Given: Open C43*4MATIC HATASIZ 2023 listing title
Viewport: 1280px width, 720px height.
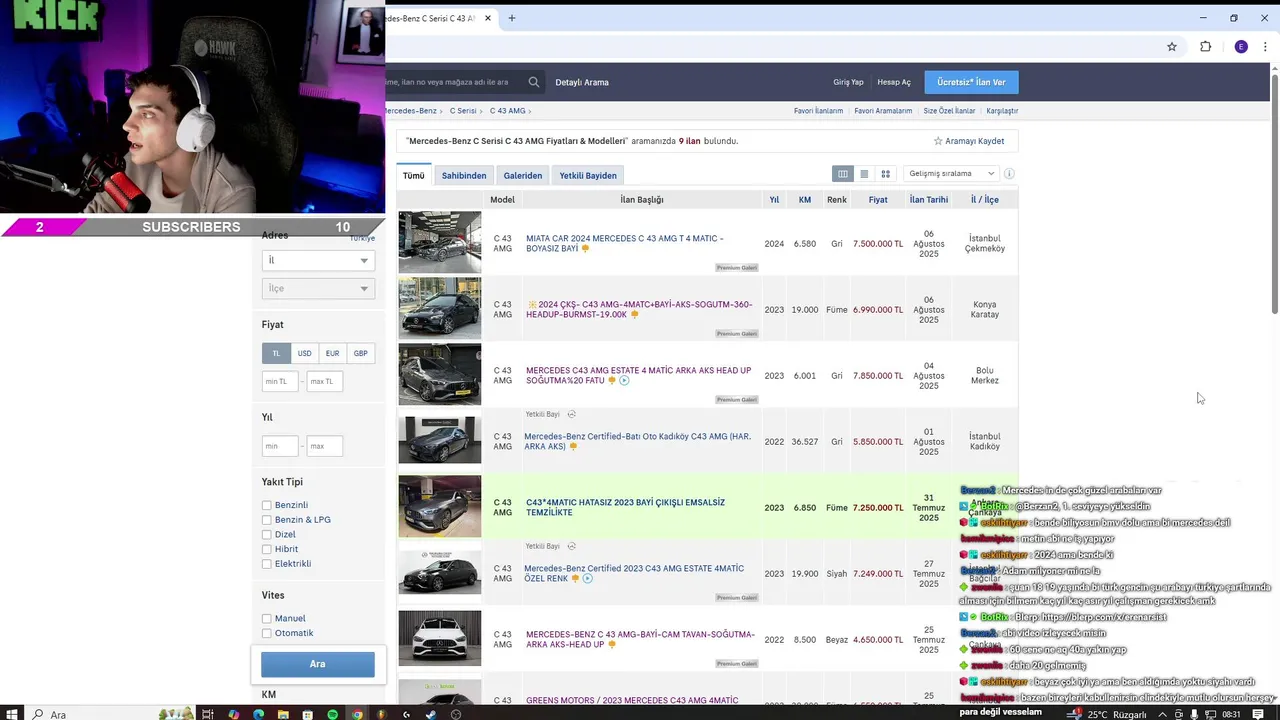Looking at the screenshot, I should coord(625,507).
